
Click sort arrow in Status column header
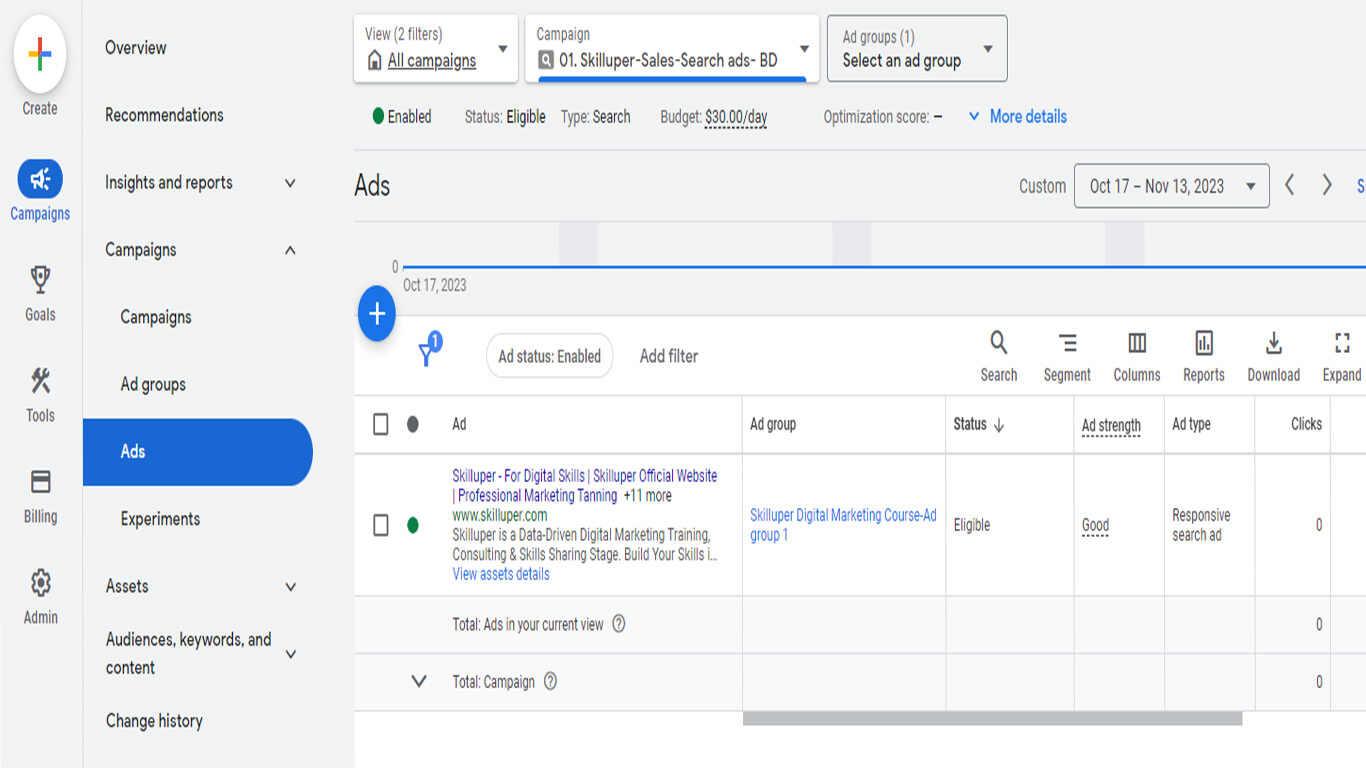[x=998, y=424]
